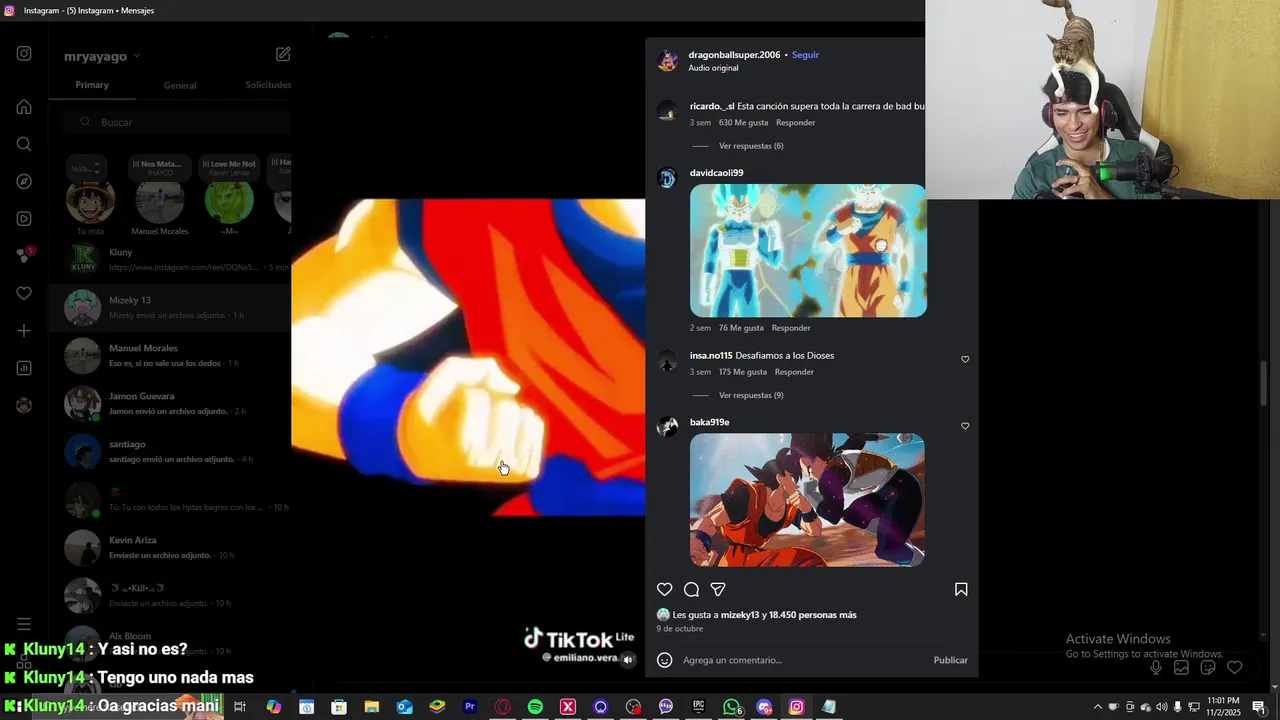Open Manuel Morales note avatar
The height and width of the screenshot is (720, 1280).
pyautogui.click(x=160, y=202)
